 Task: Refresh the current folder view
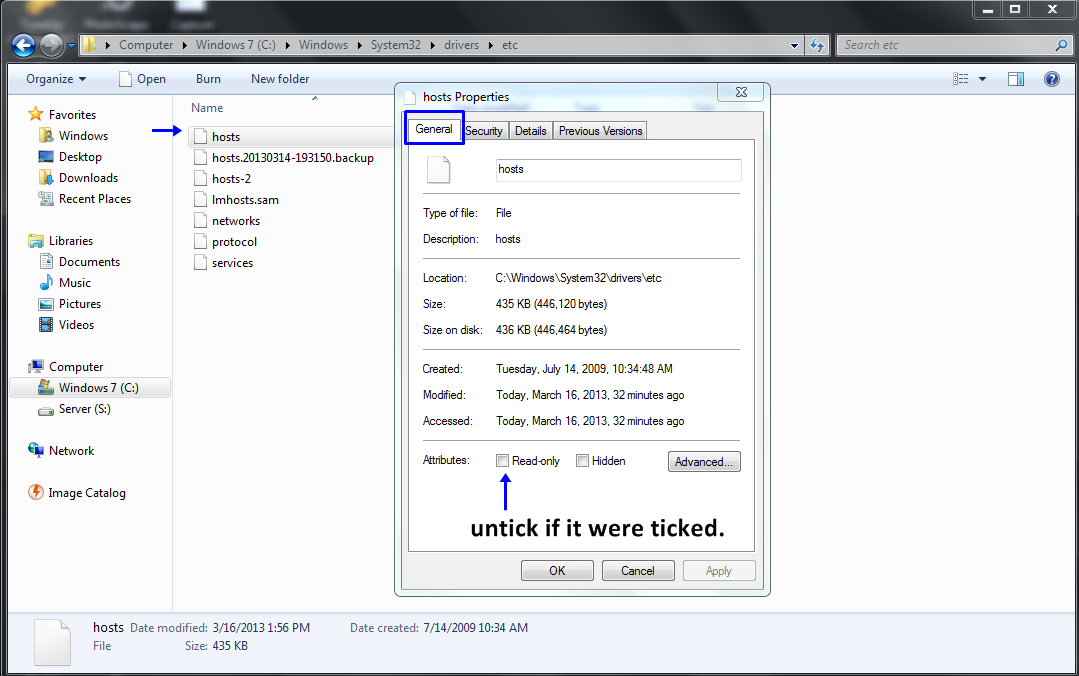tap(817, 45)
